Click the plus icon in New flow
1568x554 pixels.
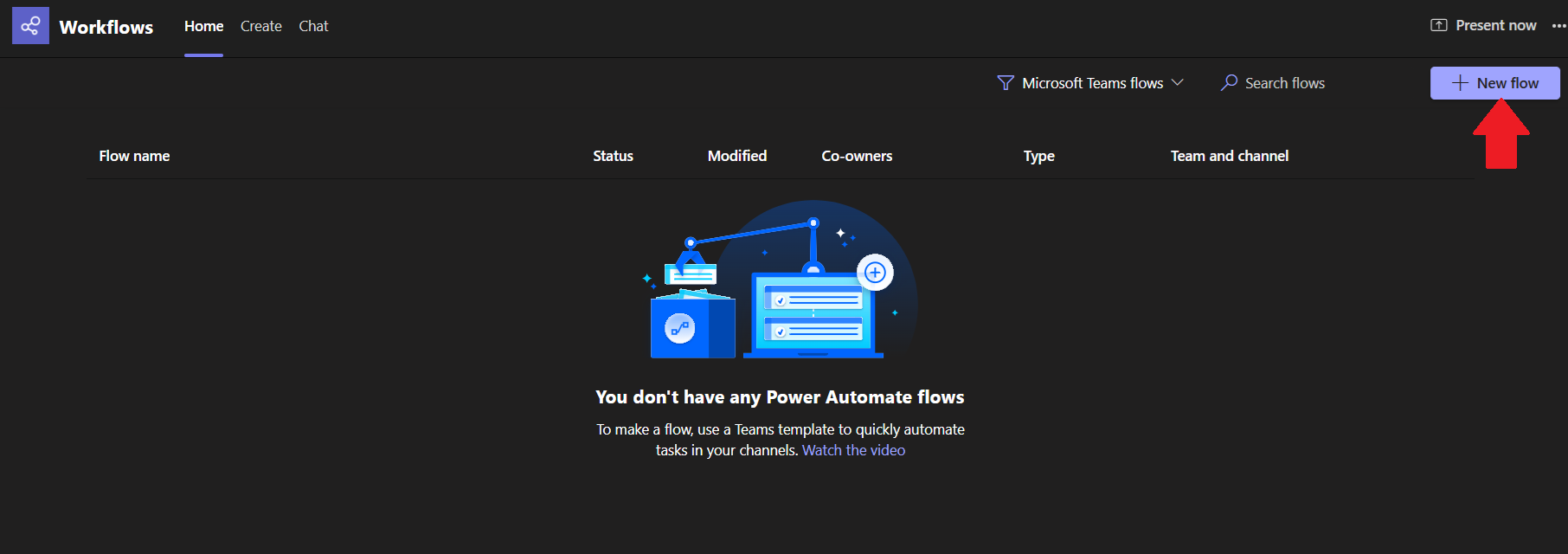1460,83
